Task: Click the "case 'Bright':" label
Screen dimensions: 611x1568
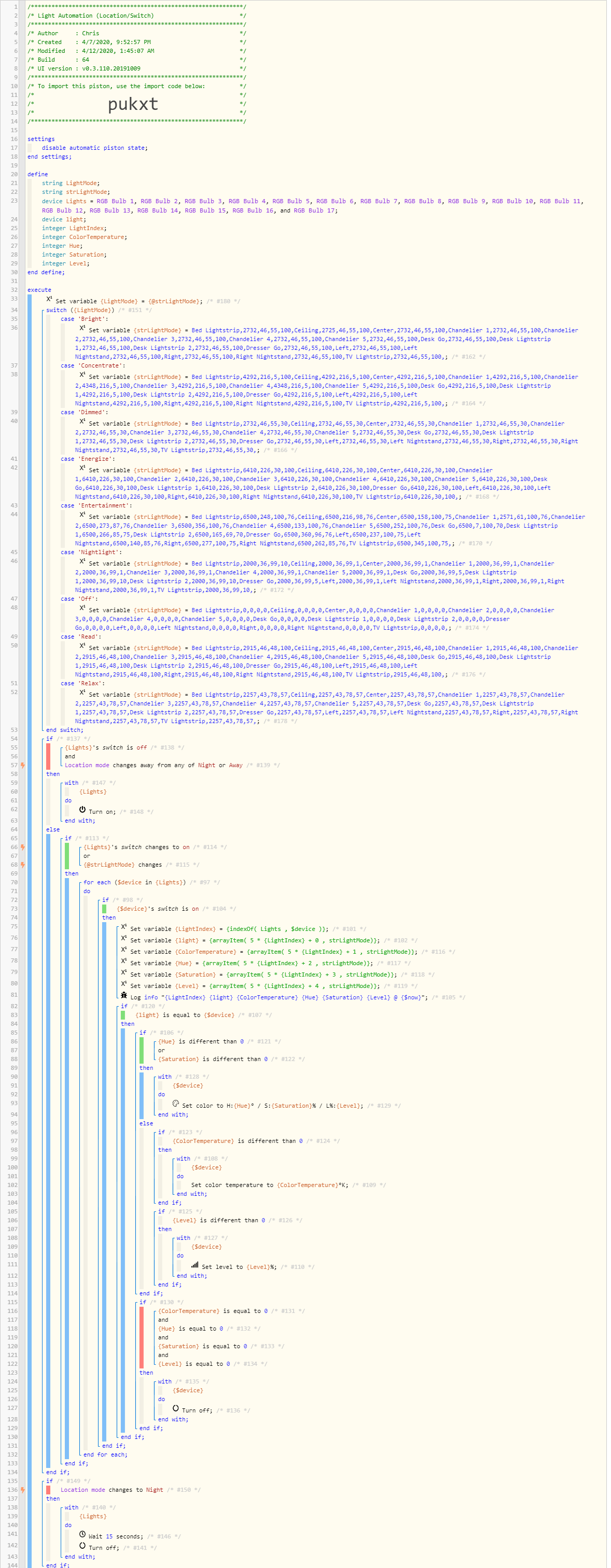Action: click(84, 319)
